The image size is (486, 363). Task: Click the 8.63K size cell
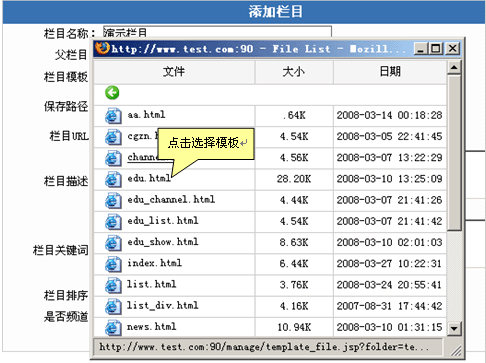(x=294, y=242)
